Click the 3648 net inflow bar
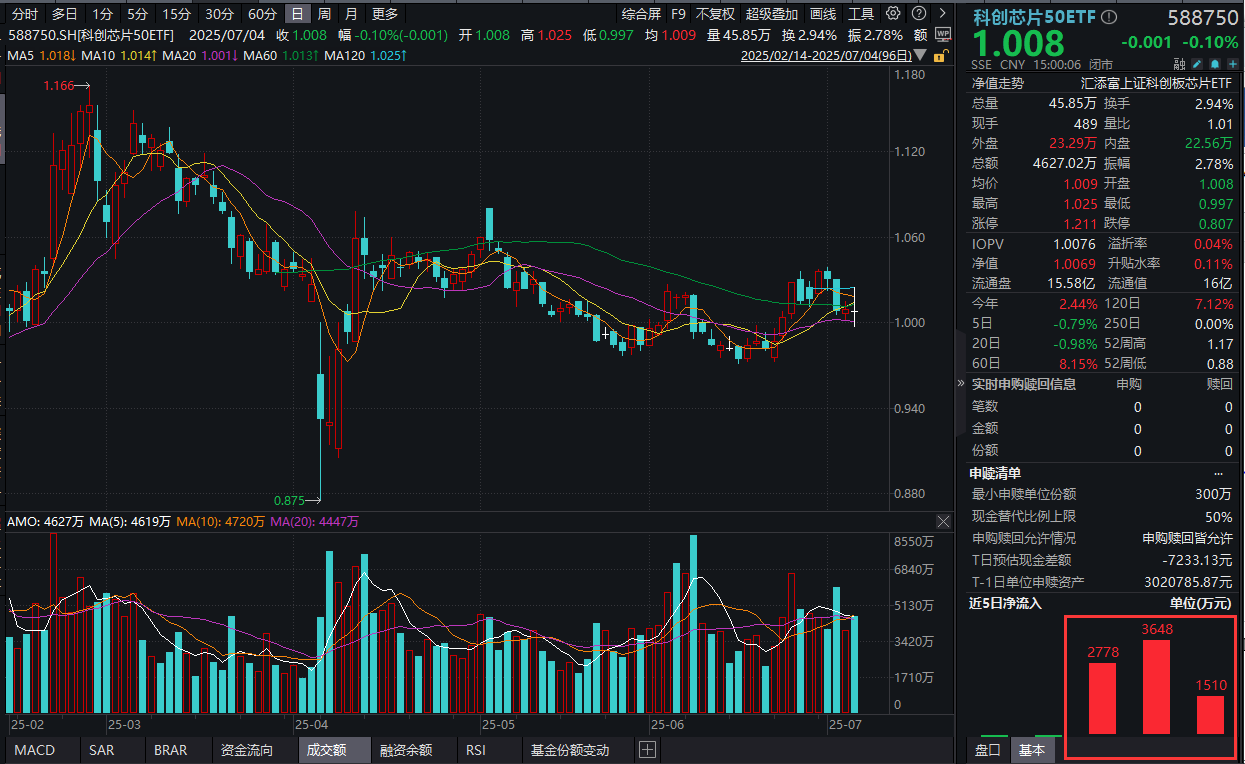 pos(1156,687)
